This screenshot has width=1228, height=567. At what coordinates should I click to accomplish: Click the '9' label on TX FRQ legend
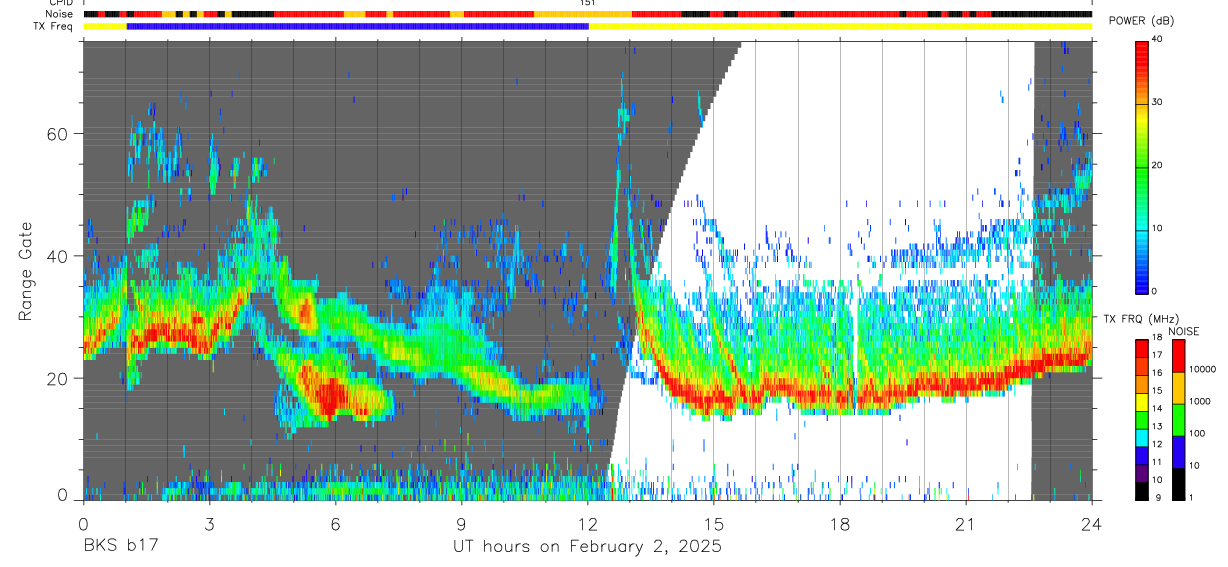pyautogui.click(x=1157, y=499)
